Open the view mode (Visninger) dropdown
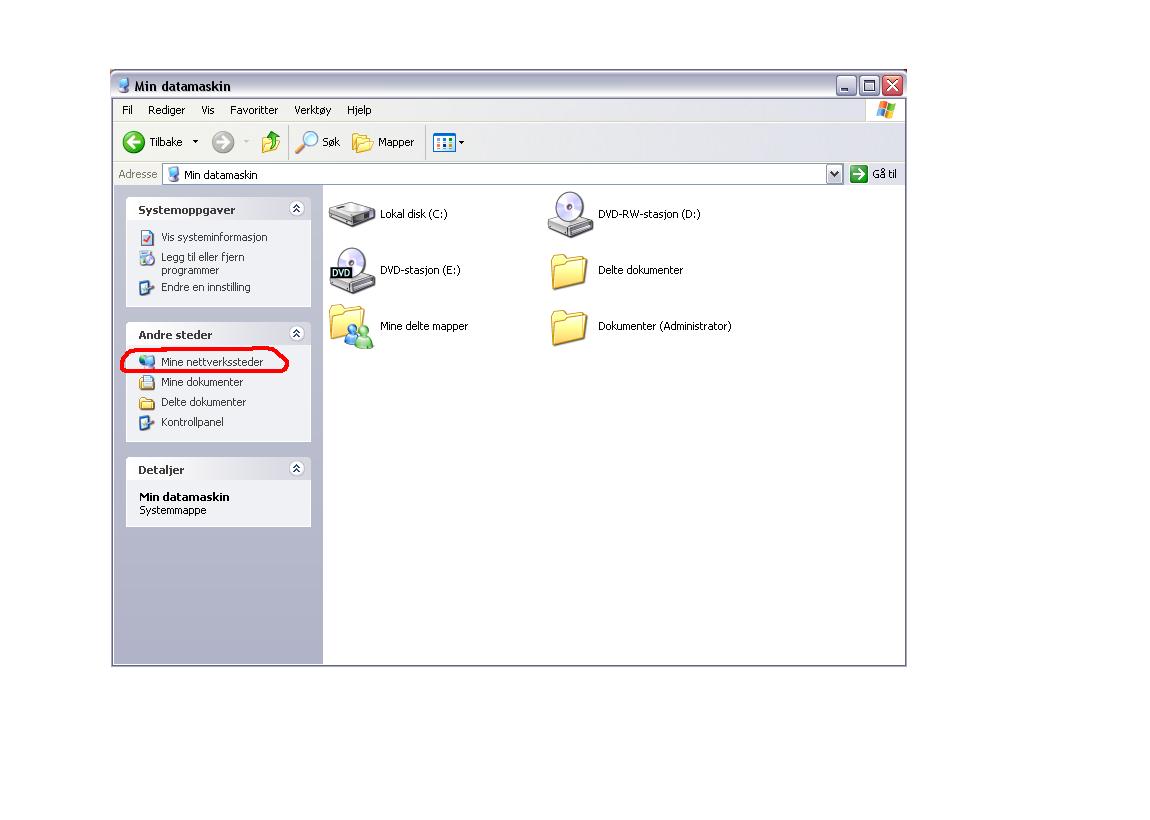This screenshot has height=820, width=1150. click(x=448, y=142)
